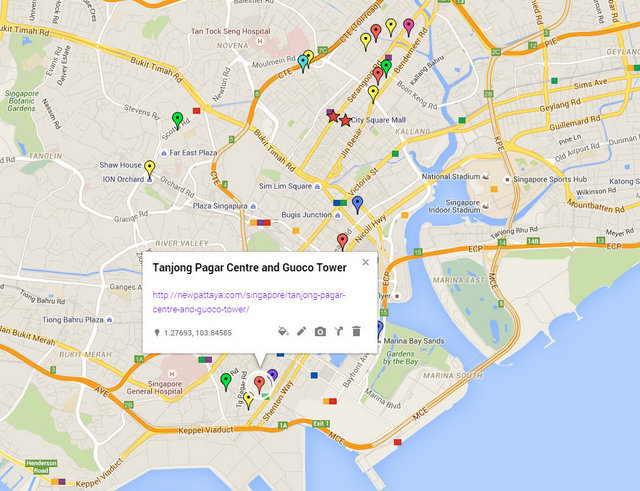Click the red star left of City Square Mall
Viewport: 640px width, 491px height.
pos(346,120)
